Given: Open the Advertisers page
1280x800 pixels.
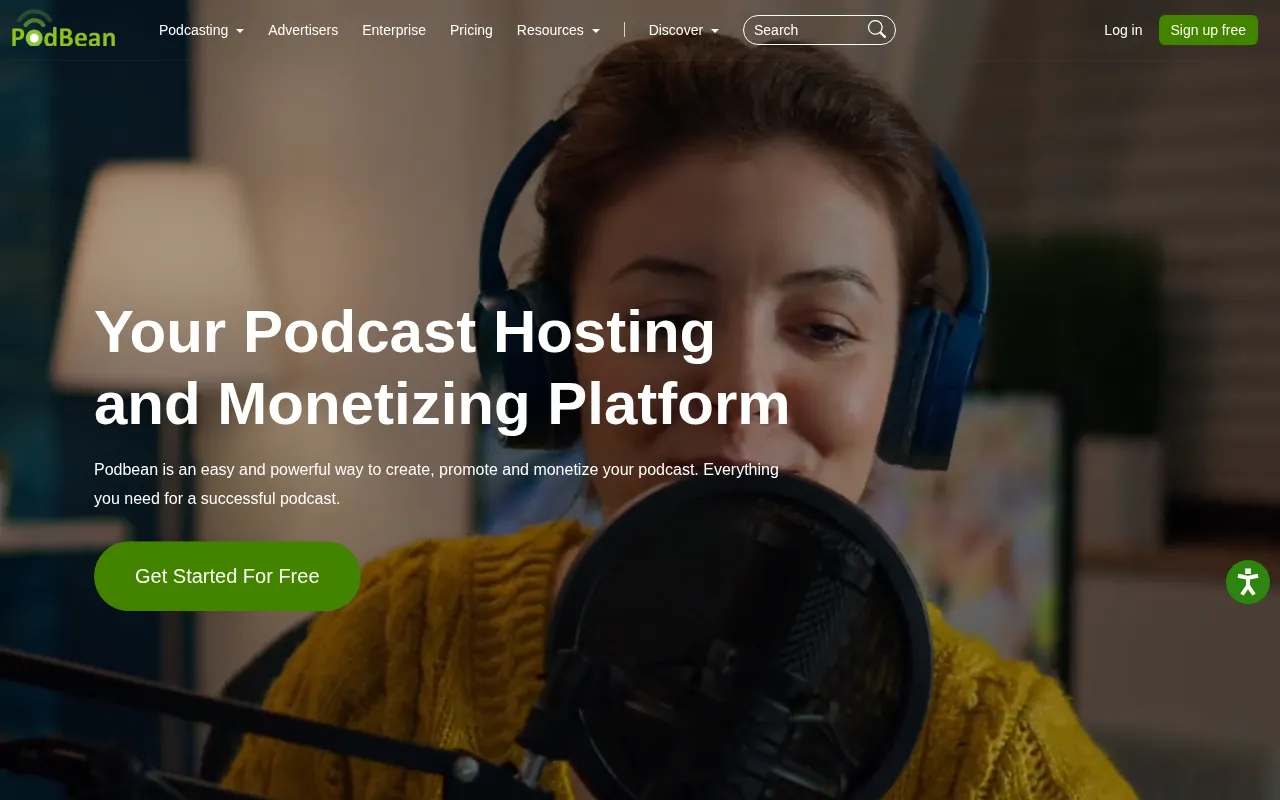Looking at the screenshot, I should click(x=303, y=30).
